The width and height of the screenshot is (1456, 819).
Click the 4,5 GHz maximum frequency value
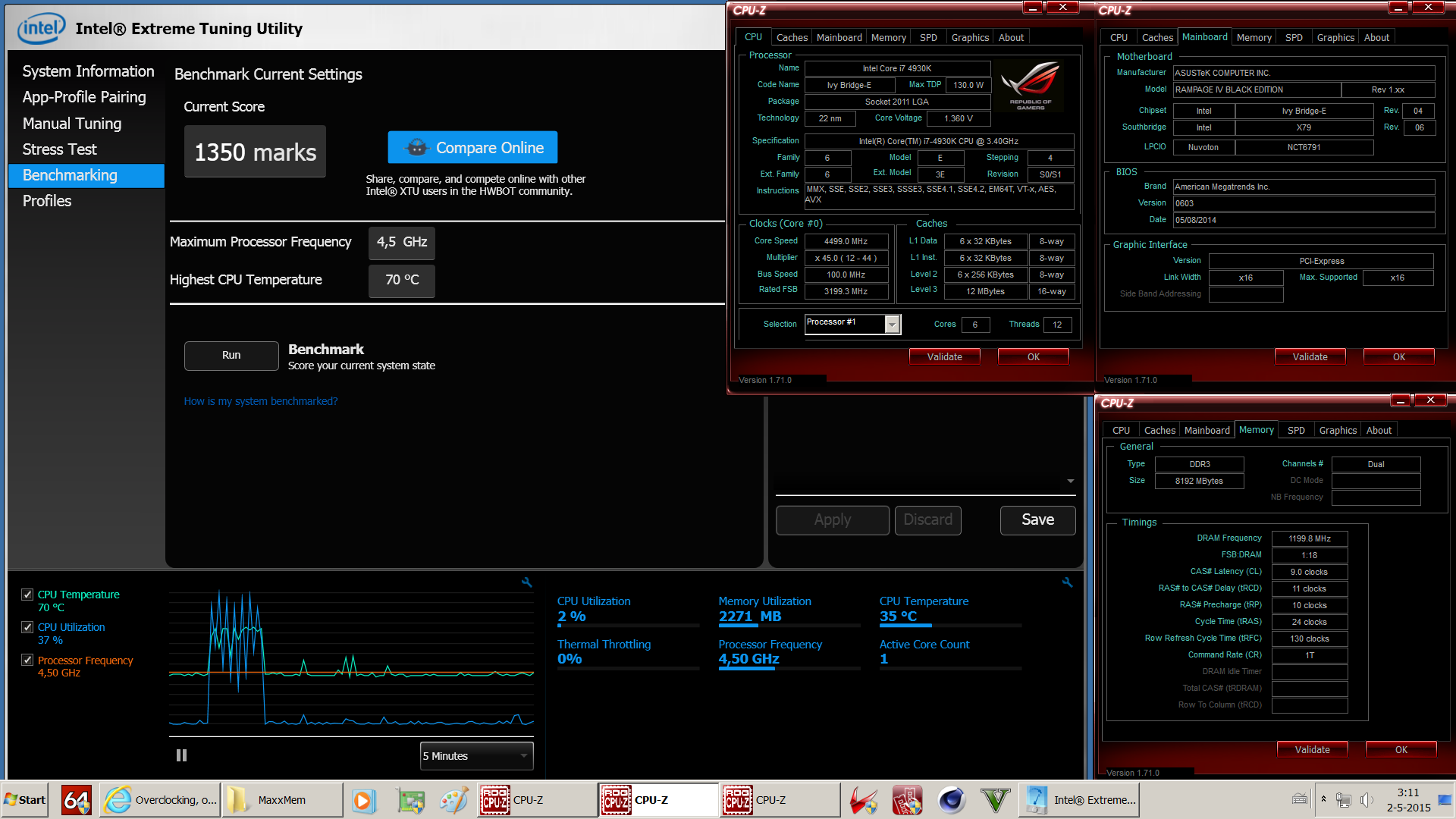click(402, 243)
